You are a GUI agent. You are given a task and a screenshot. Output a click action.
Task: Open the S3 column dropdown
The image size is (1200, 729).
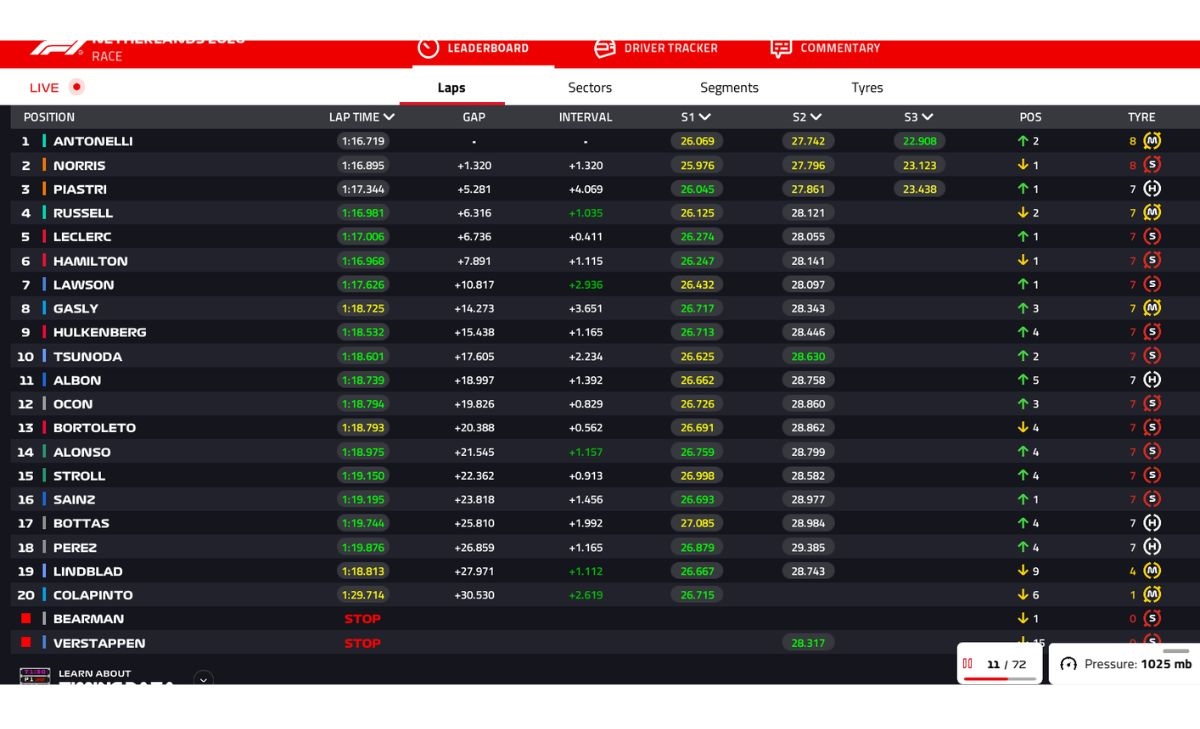[927, 117]
